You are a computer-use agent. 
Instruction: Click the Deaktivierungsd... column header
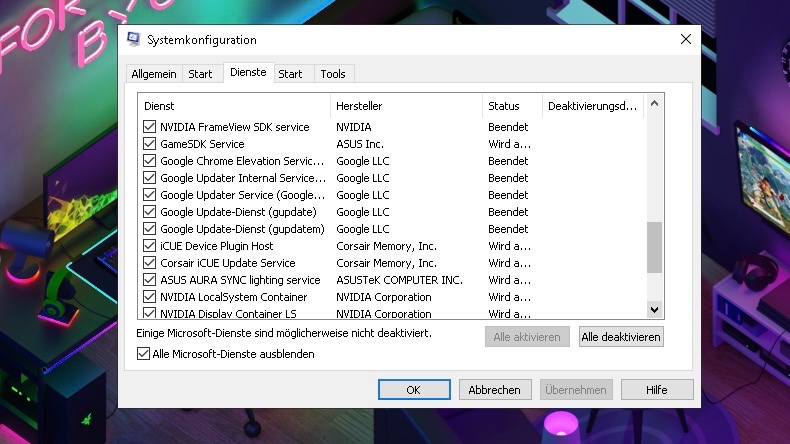point(593,106)
